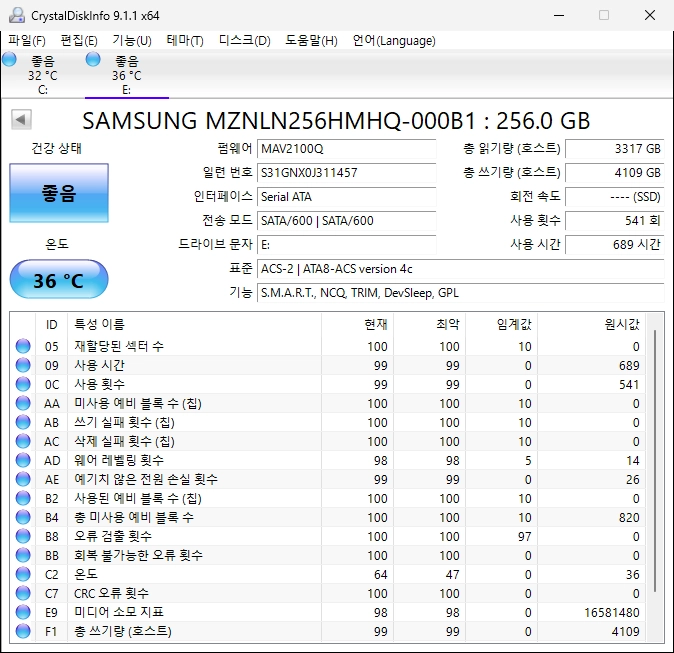The height and width of the screenshot is (653, 674).
Task: Click status orb for attribute B8
Action: click(x=23, y=536)
